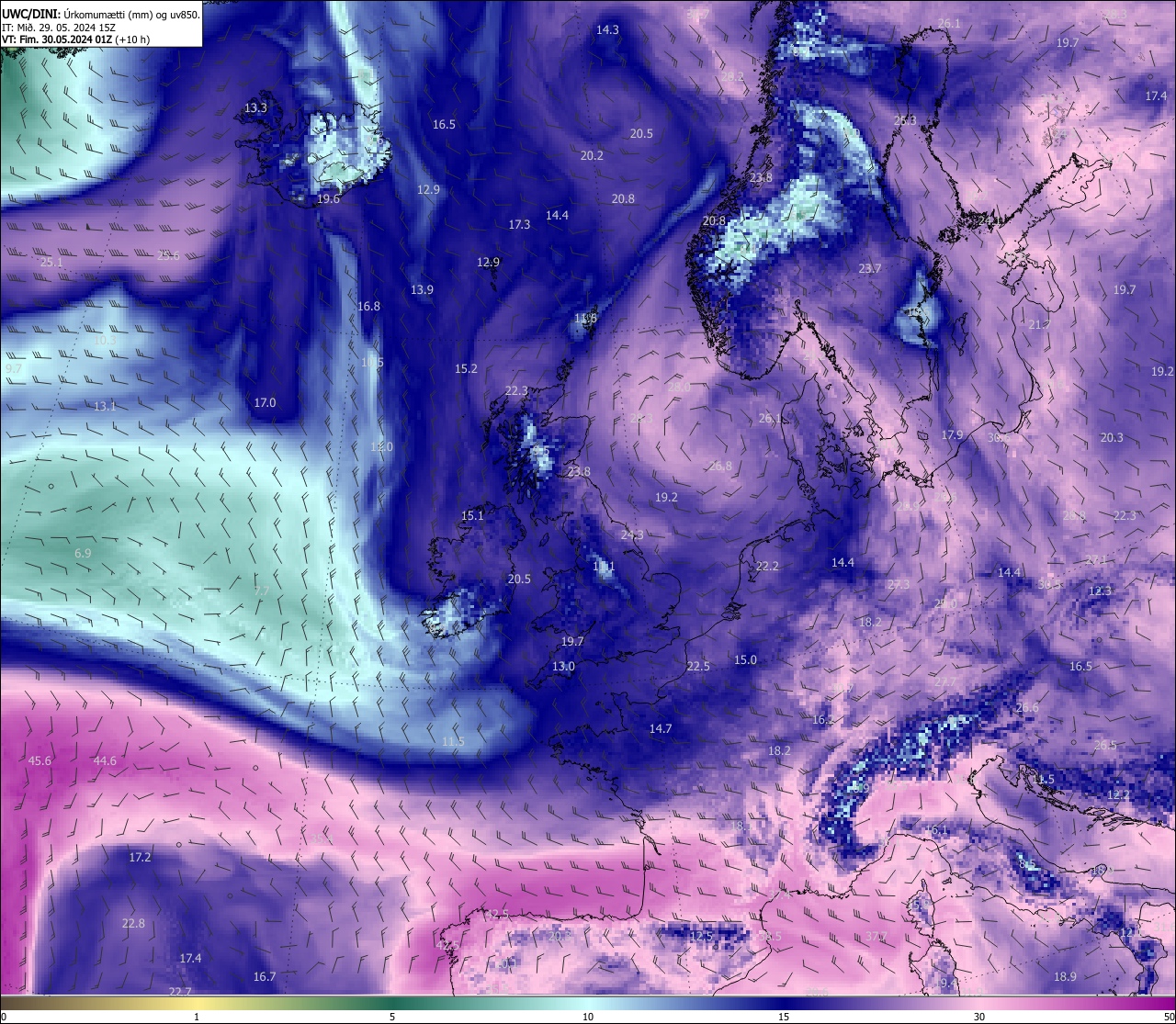Image resolution: width=1176 pixels, height=1024 pixels.
Task: Click the 13.1 value on the left
Action: (x=105, y=407)
